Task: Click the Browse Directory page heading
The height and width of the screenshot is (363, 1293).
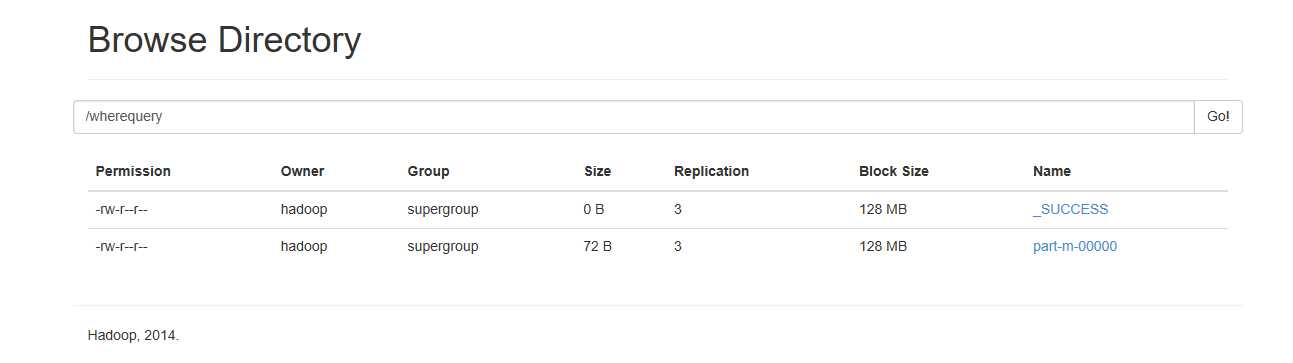Action: (224, 40)
